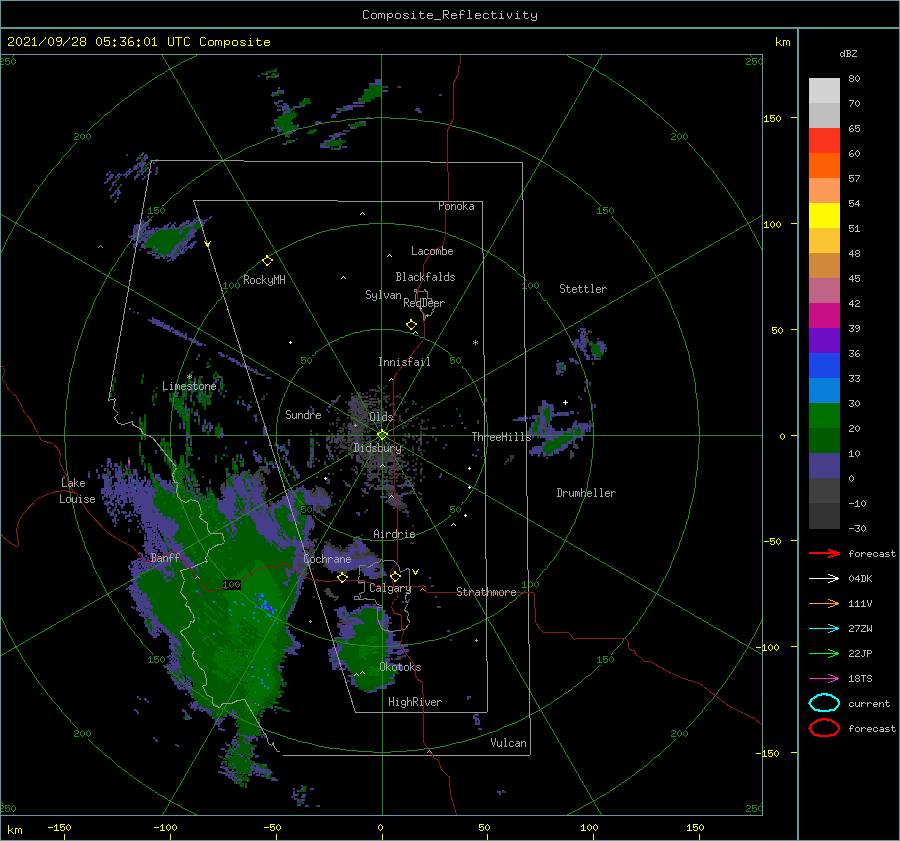This screenshot has width=900, height=841.
Task: Click the yellow diamond marker below RedDeer
Action: click(x=411, y=325)
